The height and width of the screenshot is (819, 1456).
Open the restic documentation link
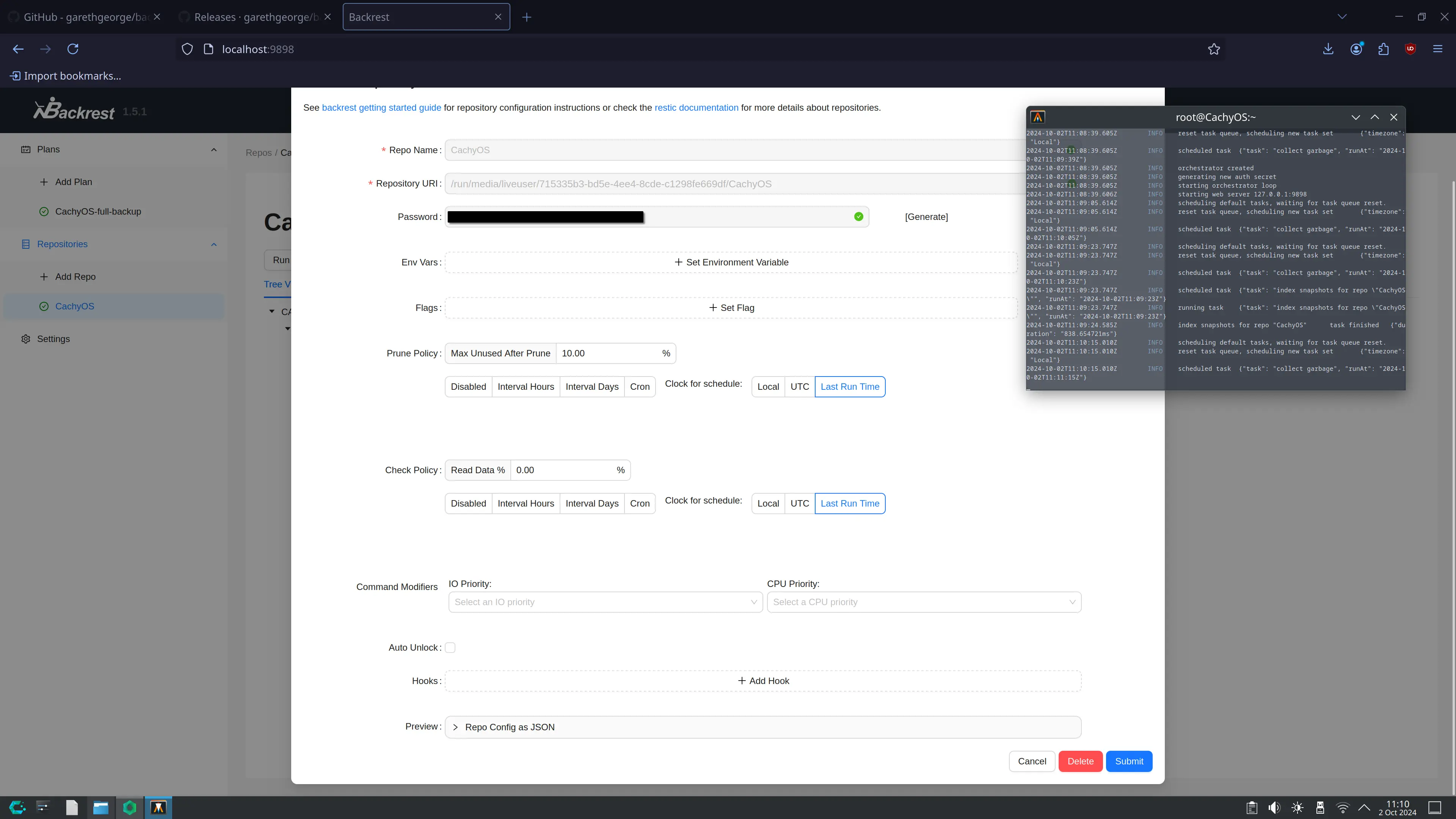click(697, 107)
